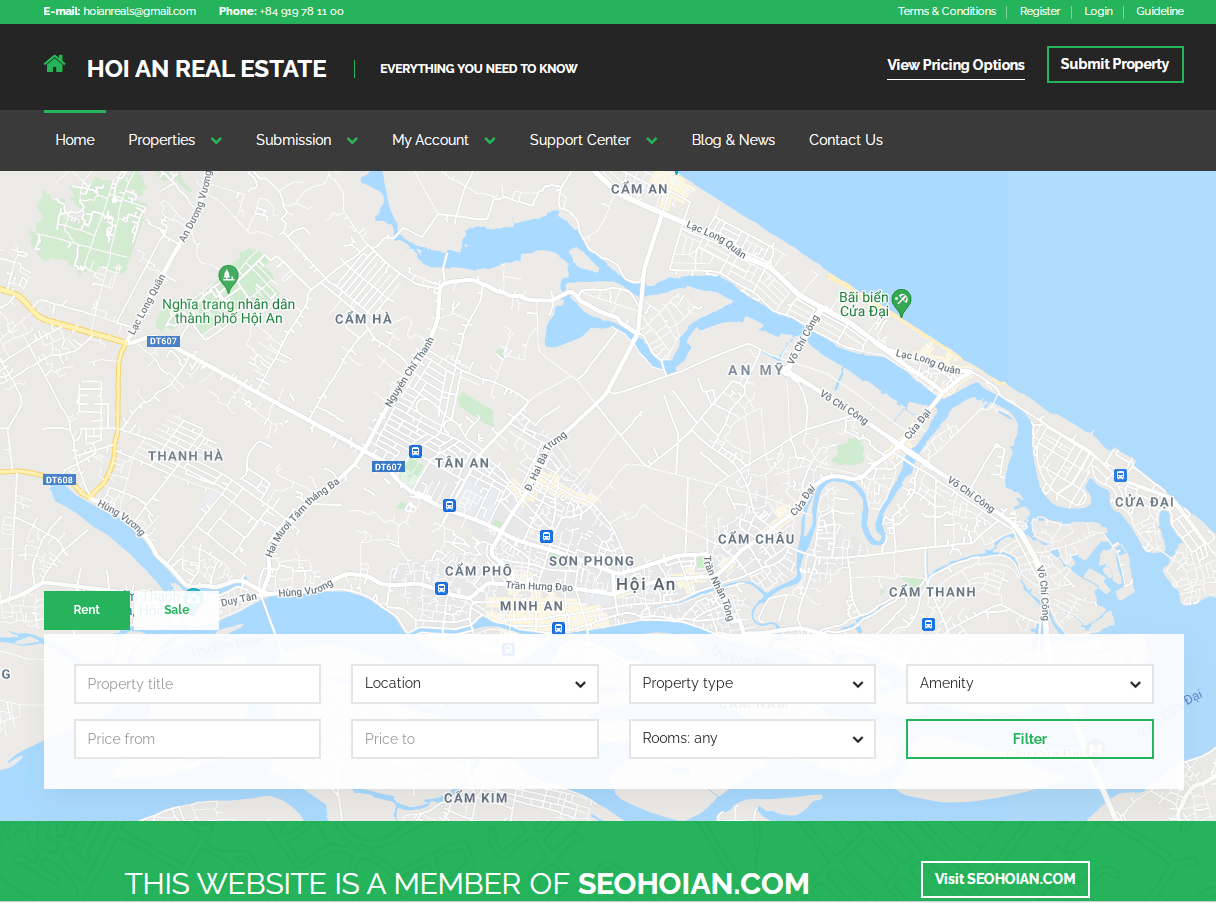The height and width of the screenshot is (903, 1216).
Task: Select the transit icon near Minh An
Action: click(x=556, y=629)
